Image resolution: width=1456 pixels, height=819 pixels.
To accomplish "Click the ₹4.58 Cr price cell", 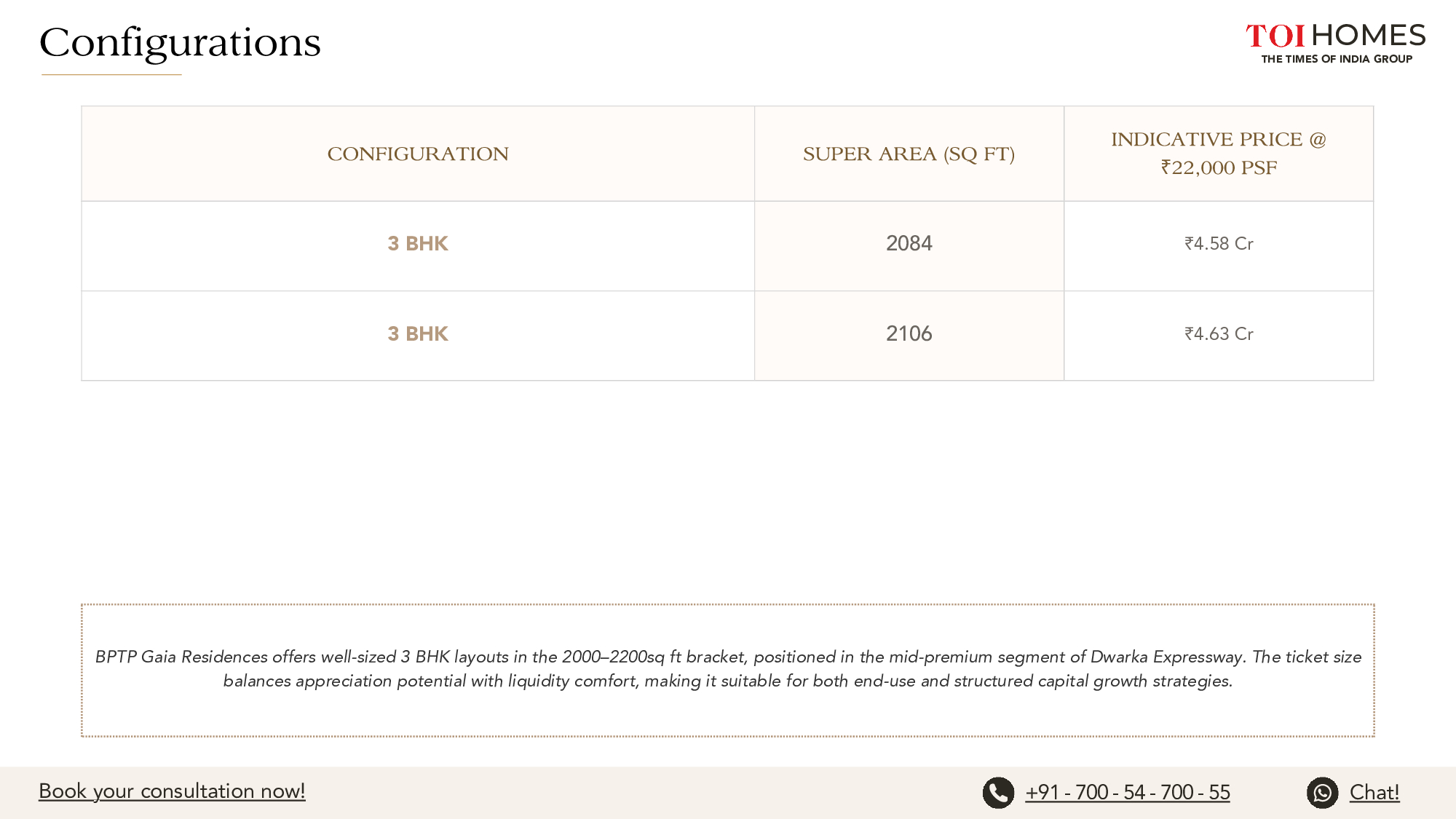I will [1219, 244].
